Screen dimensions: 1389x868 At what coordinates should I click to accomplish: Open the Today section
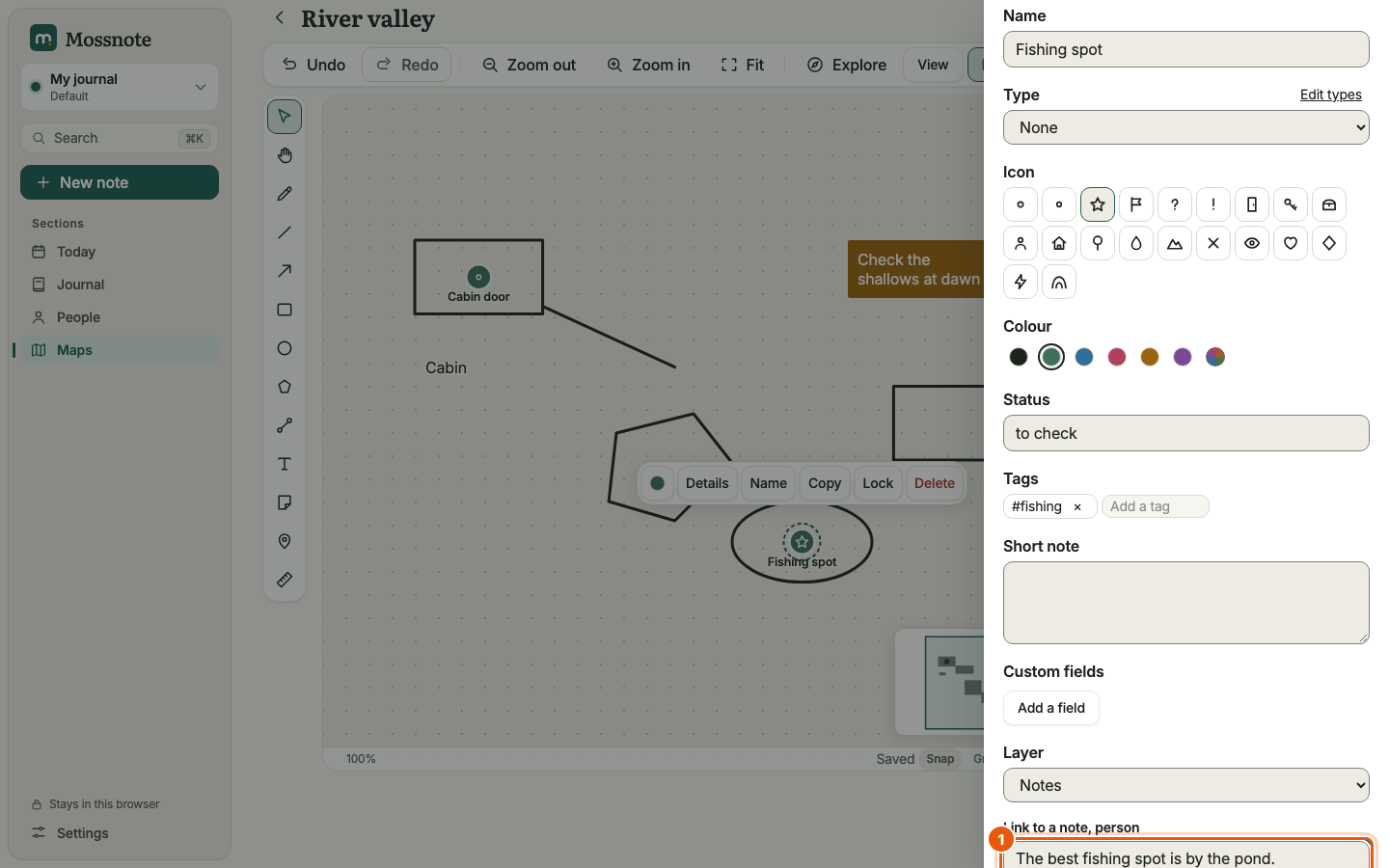(x=120, y=252)
